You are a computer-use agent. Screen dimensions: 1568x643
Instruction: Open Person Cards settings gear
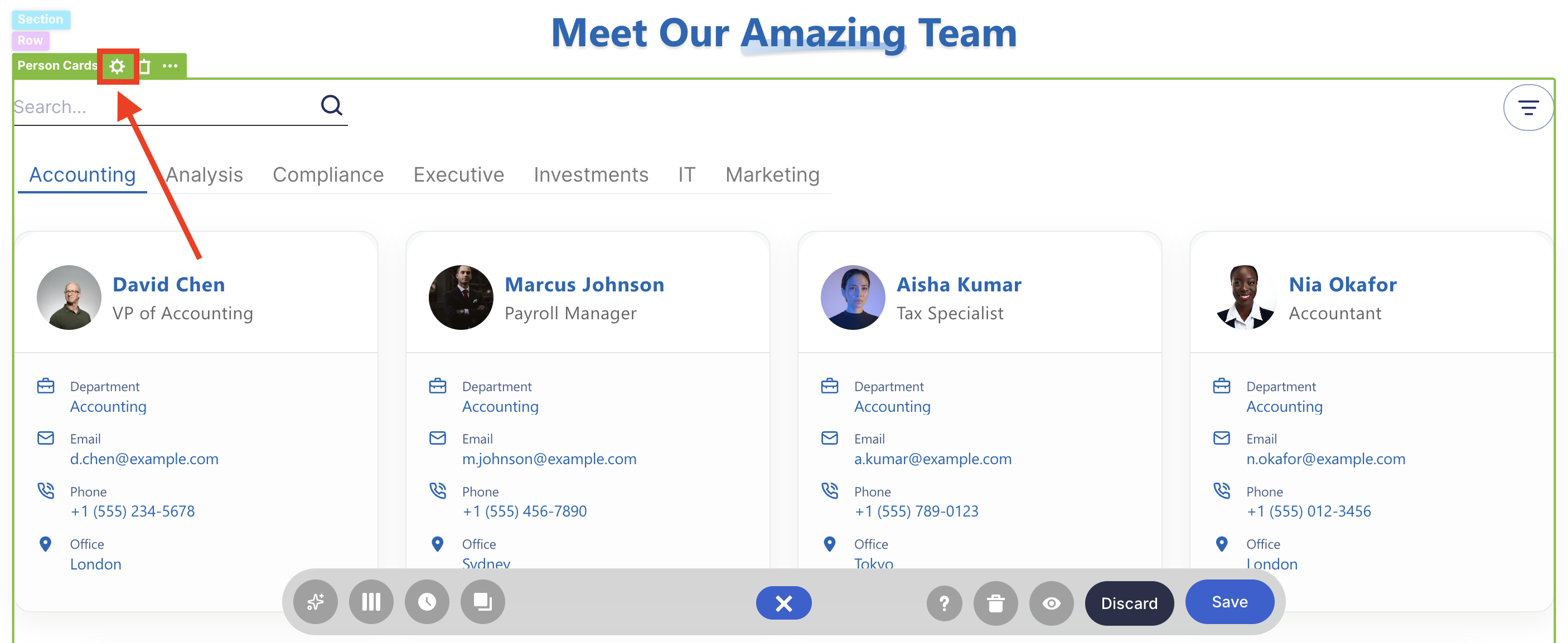coord(117,66)
